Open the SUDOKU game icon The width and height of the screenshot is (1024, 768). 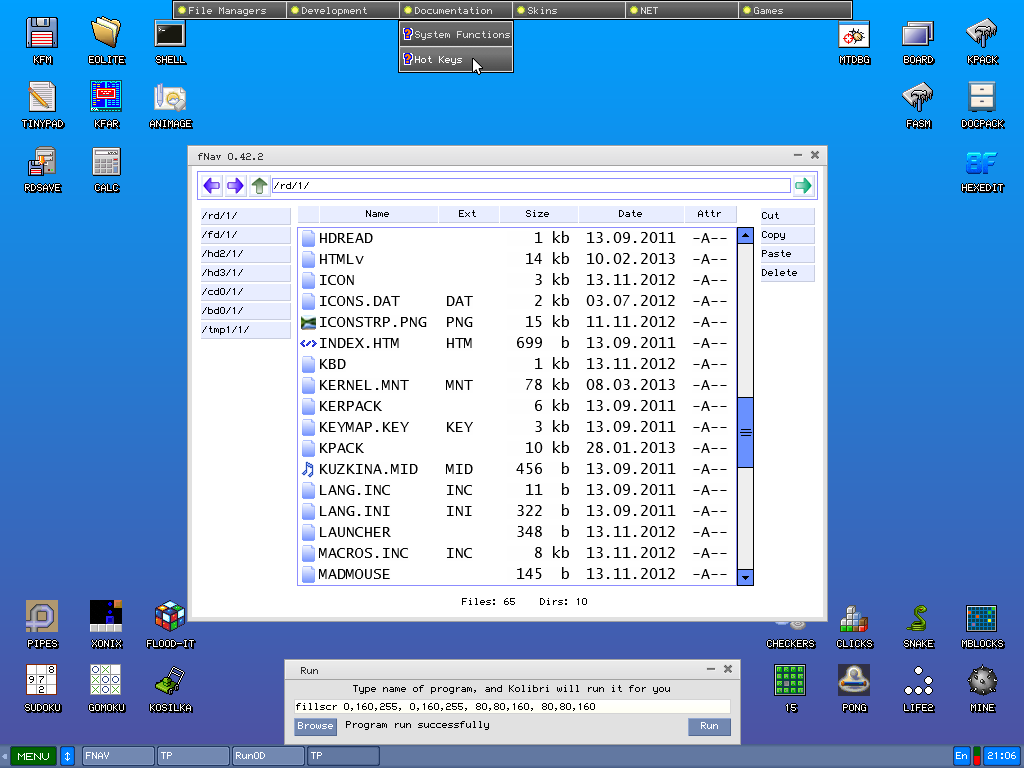pyautogui.click(x=42, y=681)
